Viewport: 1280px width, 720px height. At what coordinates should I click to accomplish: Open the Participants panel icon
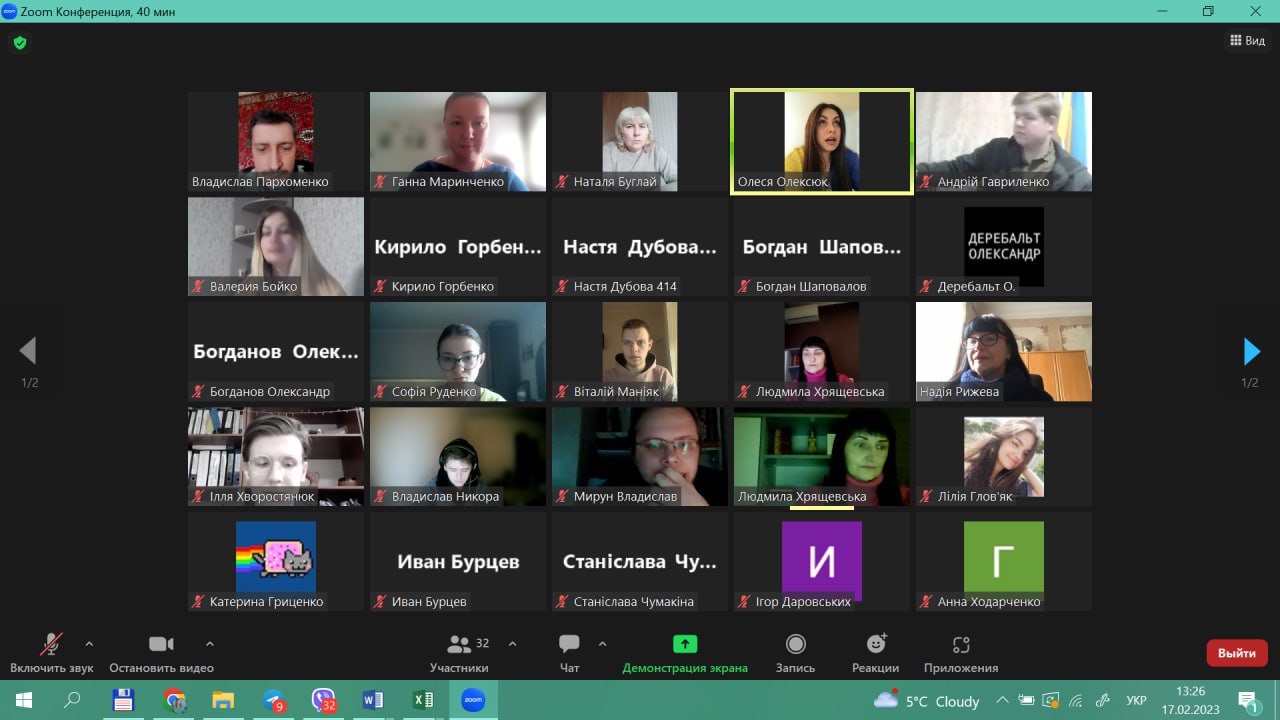(459, 645)
